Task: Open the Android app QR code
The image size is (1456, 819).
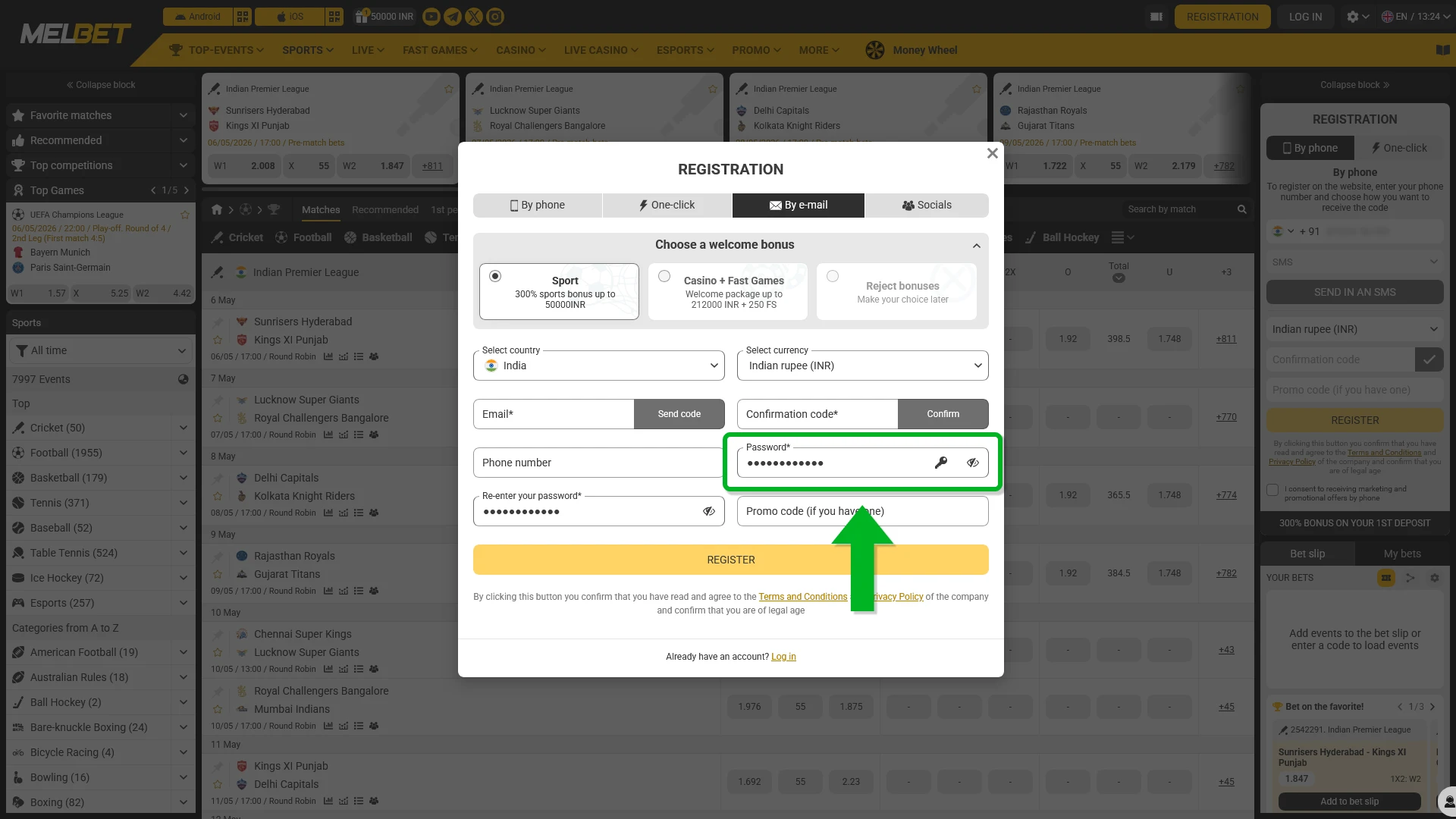Action: 242,17
